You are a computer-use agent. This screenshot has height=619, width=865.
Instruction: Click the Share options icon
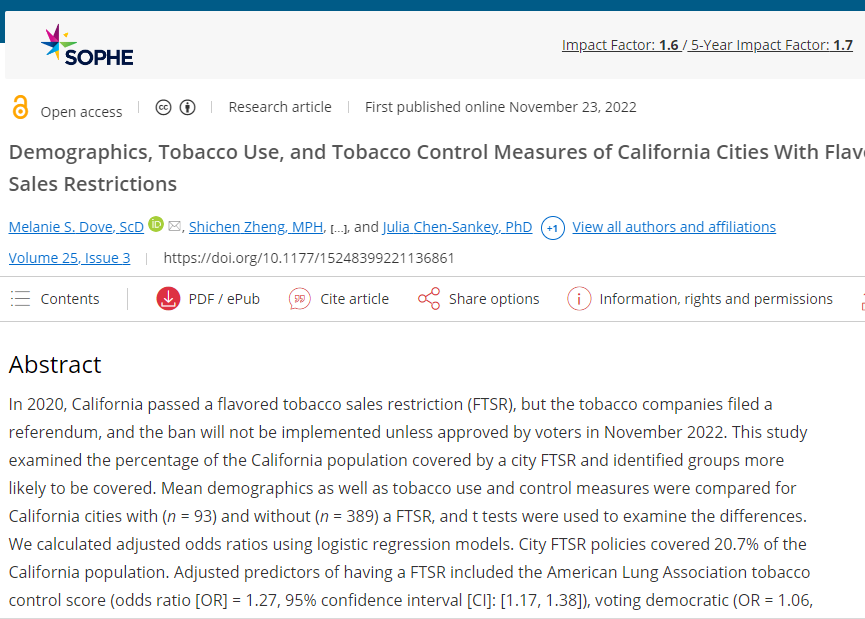tap(429, 299)
